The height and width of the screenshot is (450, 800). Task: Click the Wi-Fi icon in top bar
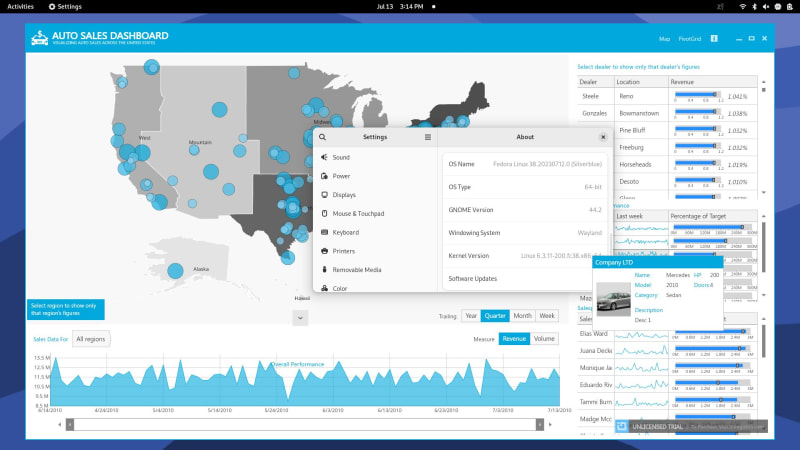(742, 7)
